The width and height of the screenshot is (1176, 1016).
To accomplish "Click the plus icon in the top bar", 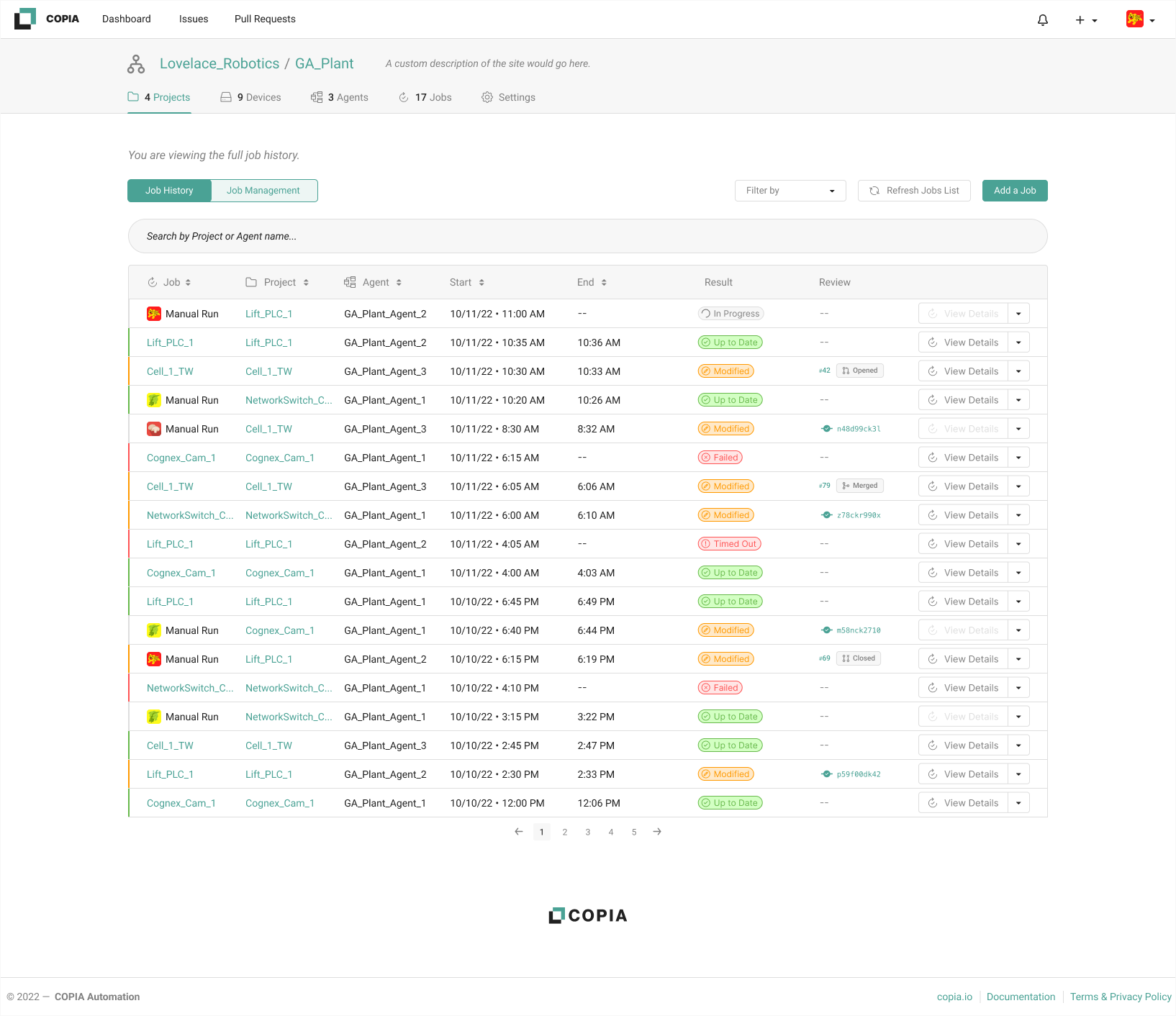I will coord(1079,19).
